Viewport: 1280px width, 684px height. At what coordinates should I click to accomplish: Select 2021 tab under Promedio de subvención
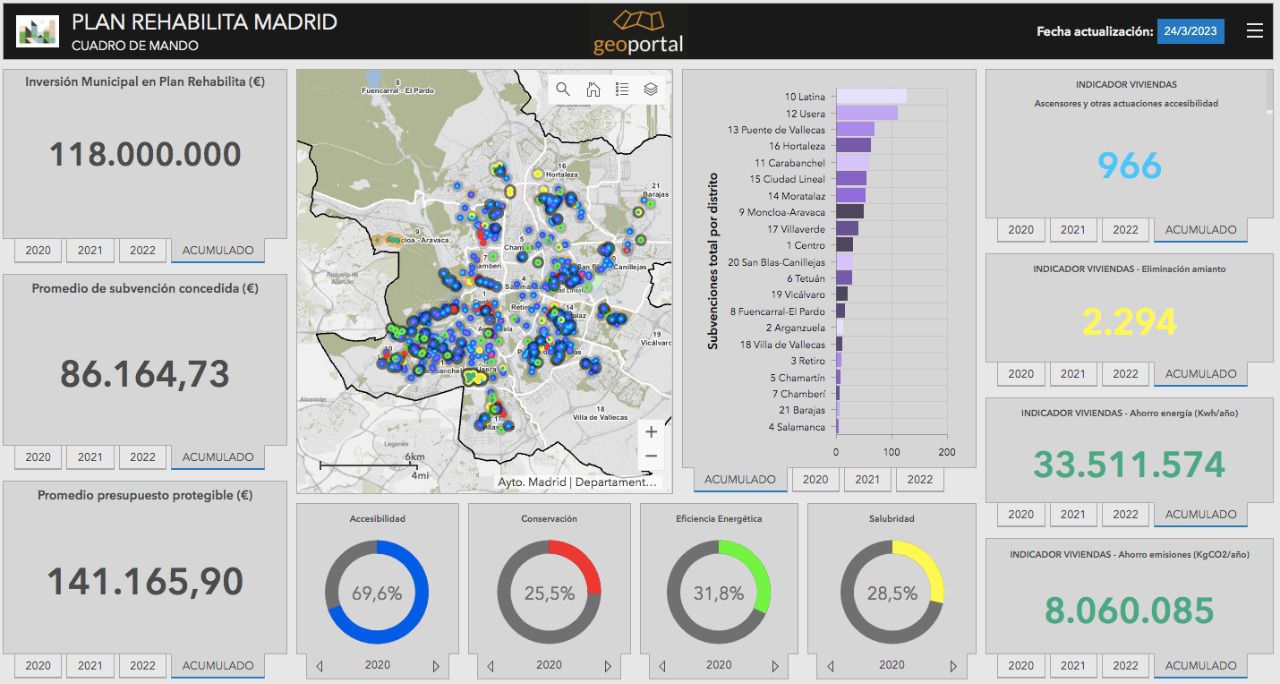tap(90, 457)
